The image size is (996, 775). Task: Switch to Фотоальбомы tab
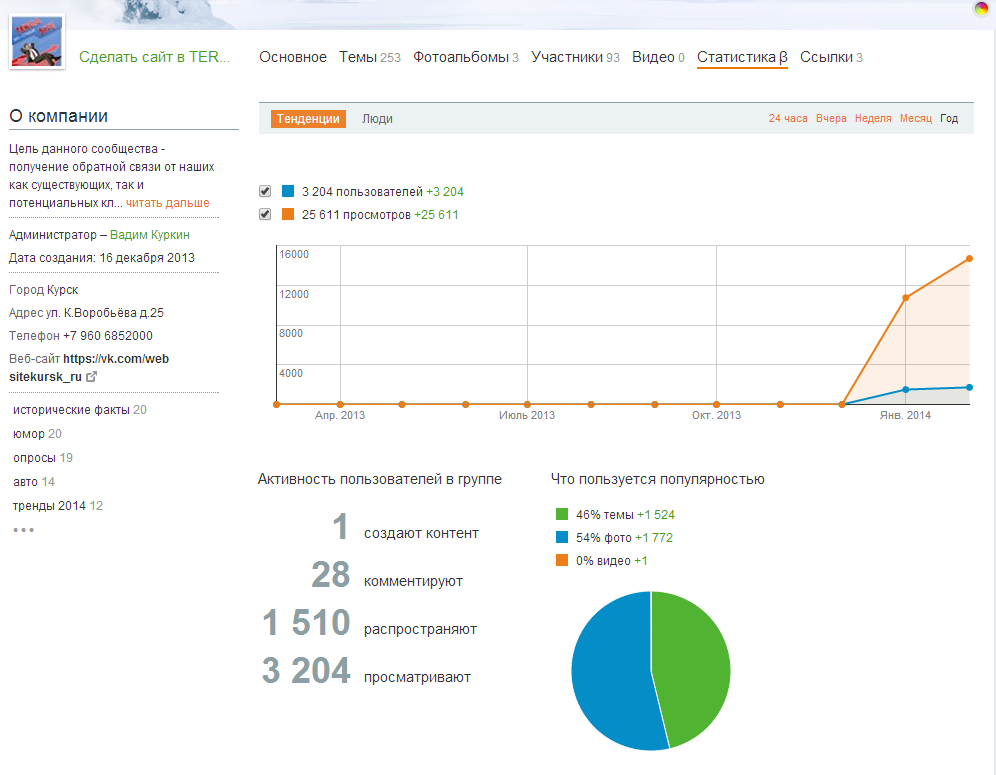point(466,57)
